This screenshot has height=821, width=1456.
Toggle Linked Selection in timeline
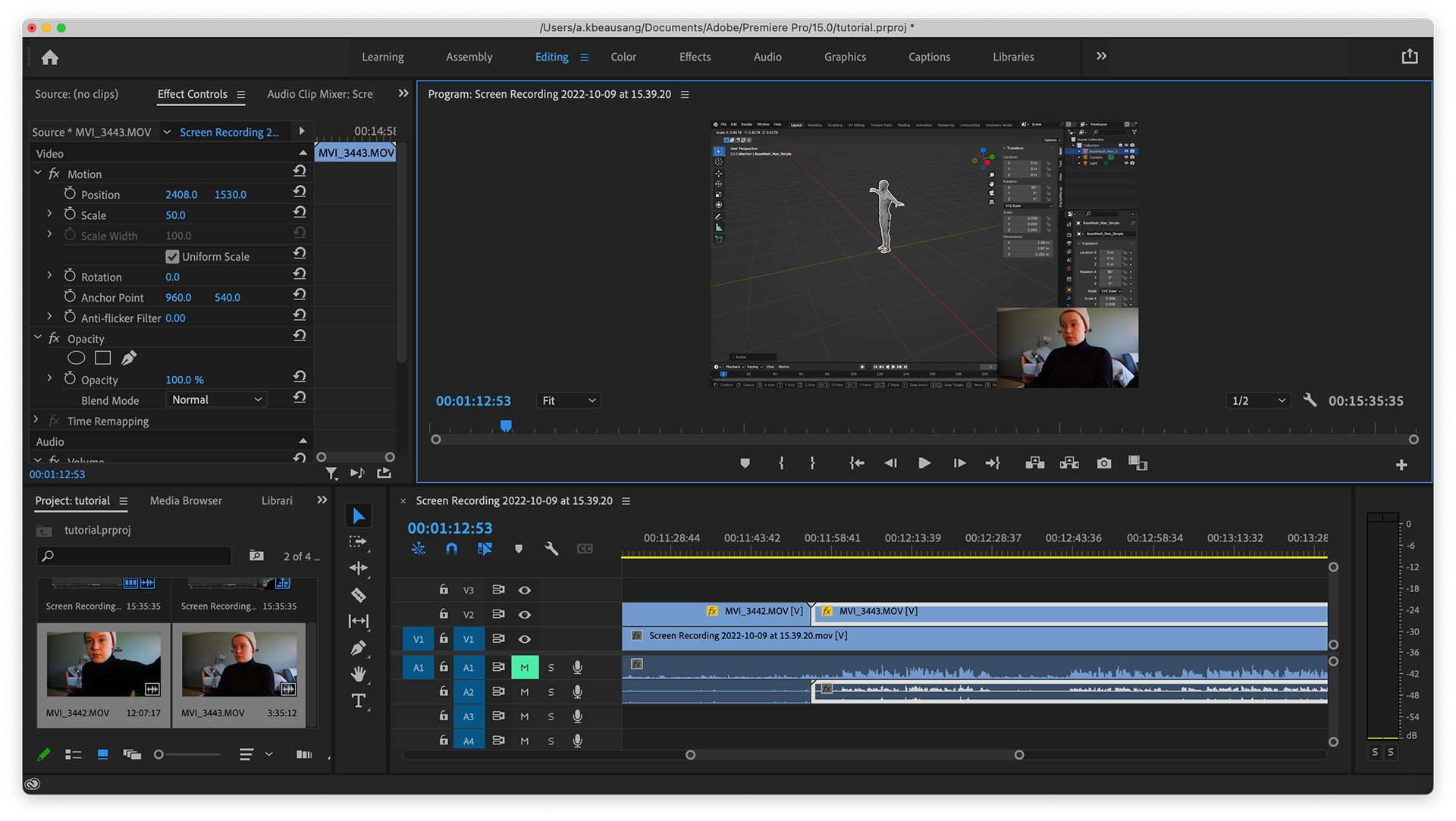[485, 549]
